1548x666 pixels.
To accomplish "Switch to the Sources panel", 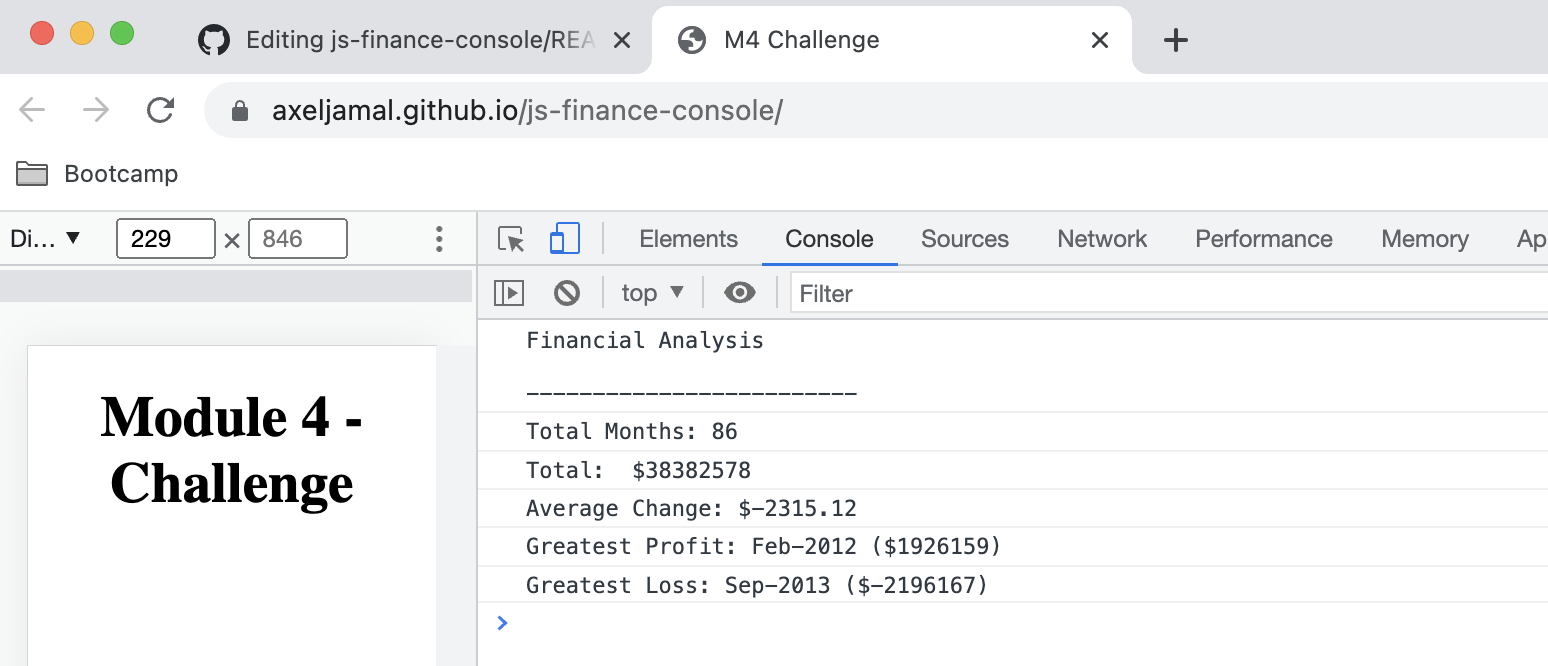I will (x=964, y=239).
